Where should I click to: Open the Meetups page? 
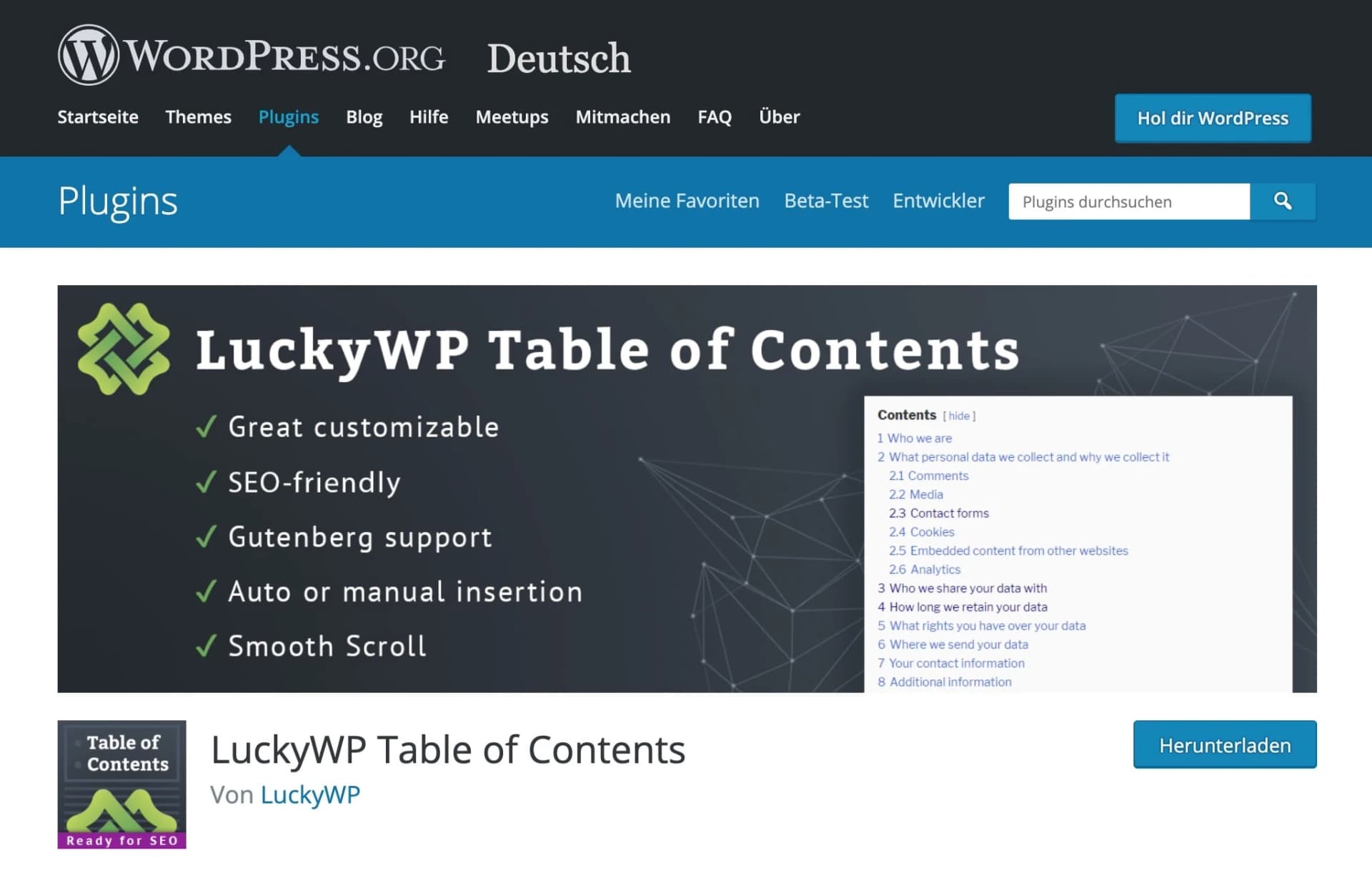(512, 116)
